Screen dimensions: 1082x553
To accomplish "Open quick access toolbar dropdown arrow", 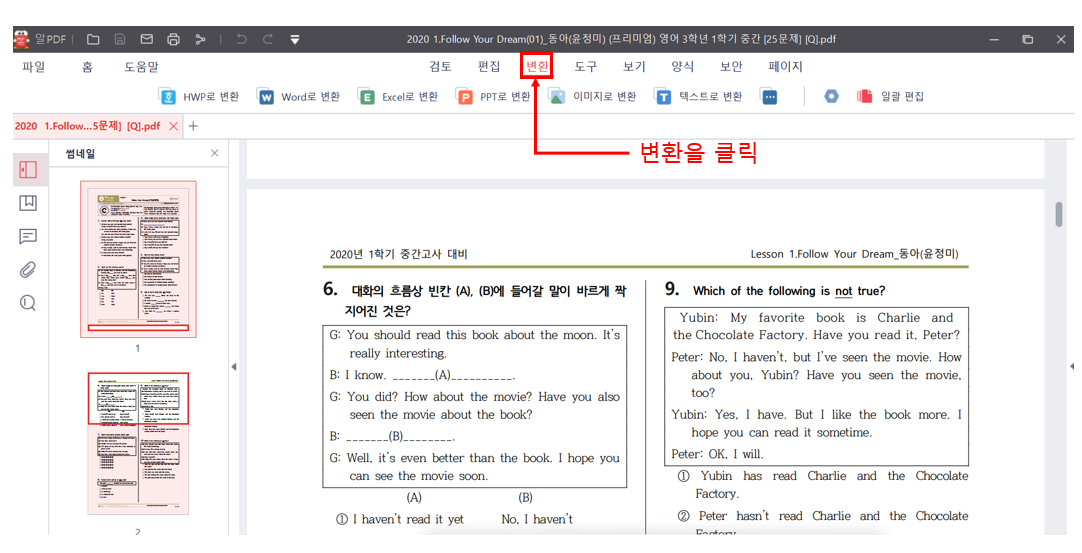I will (x=295, y=40).
